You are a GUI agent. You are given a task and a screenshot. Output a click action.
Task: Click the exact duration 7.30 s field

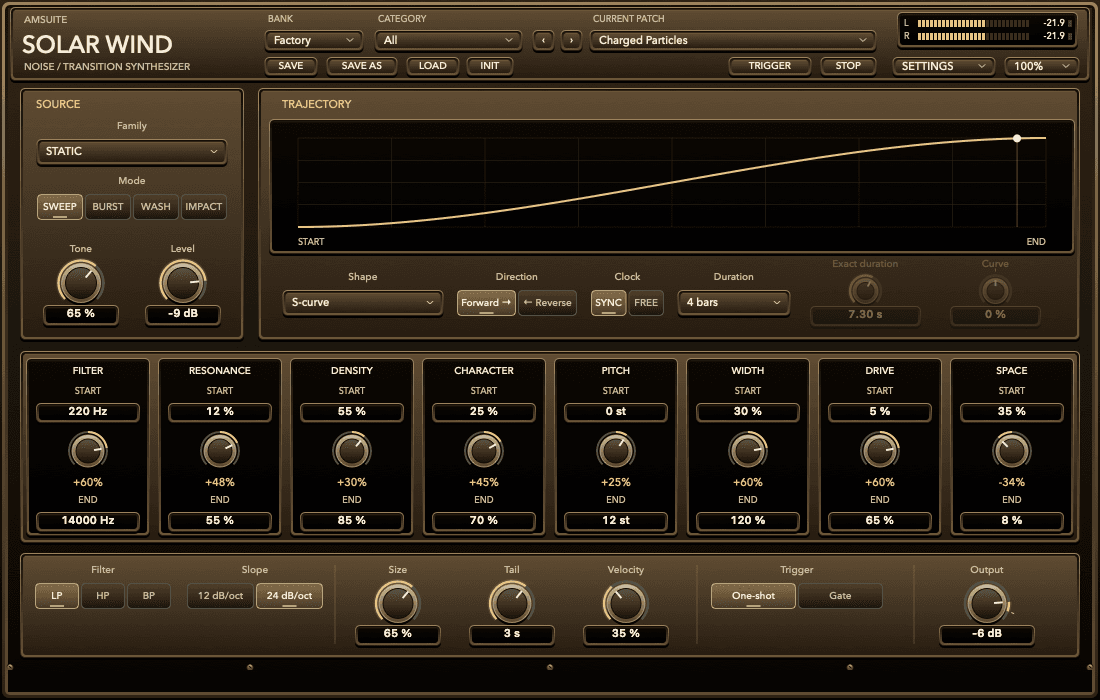tap(865, 315)
